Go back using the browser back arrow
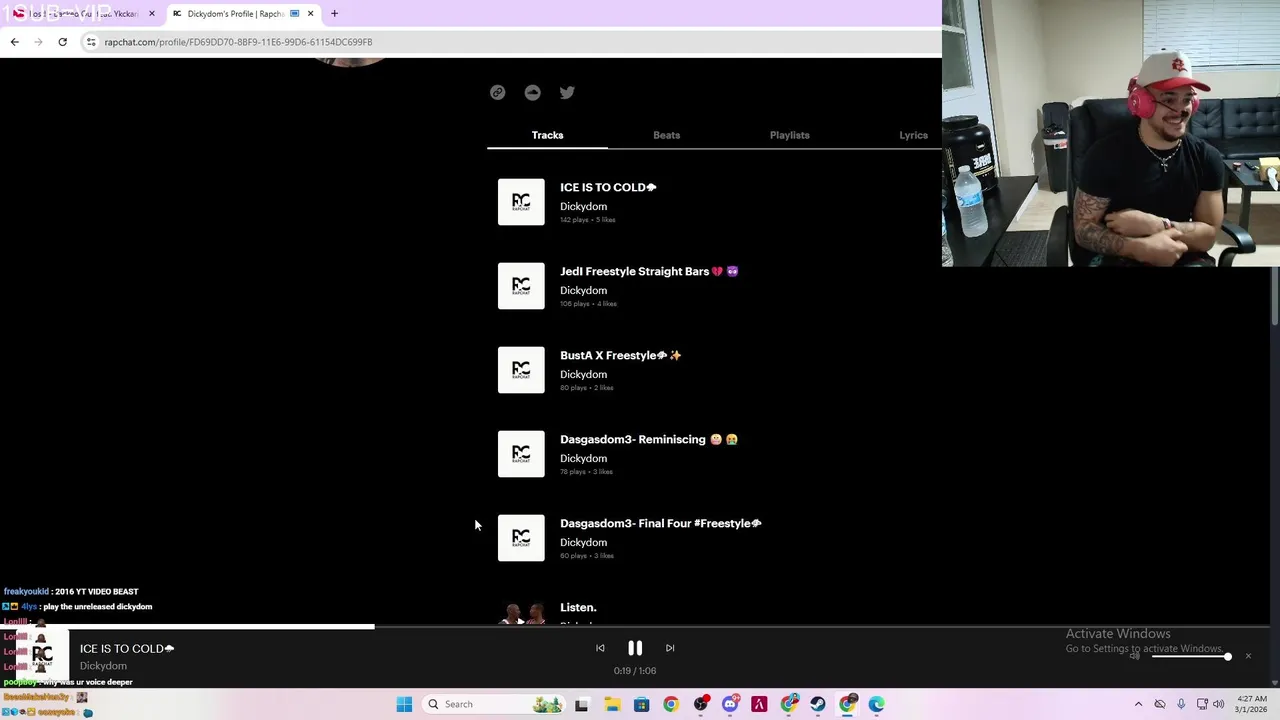 [x=14, y=42]
